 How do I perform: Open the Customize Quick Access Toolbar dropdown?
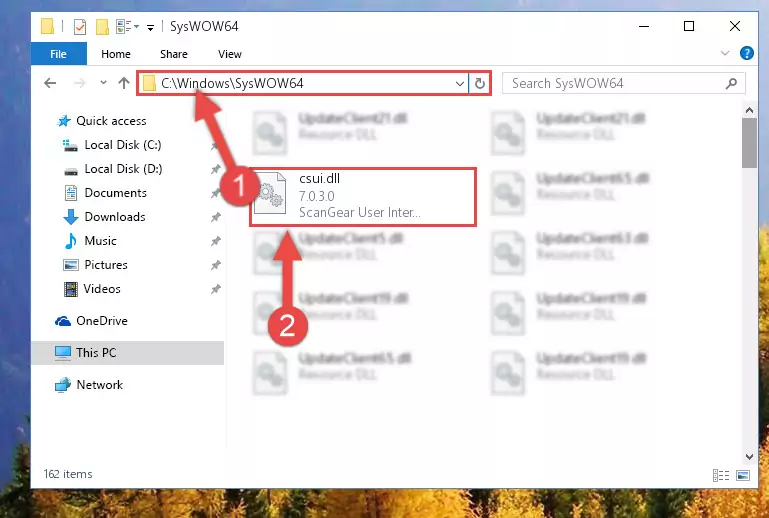coord(151,27)
